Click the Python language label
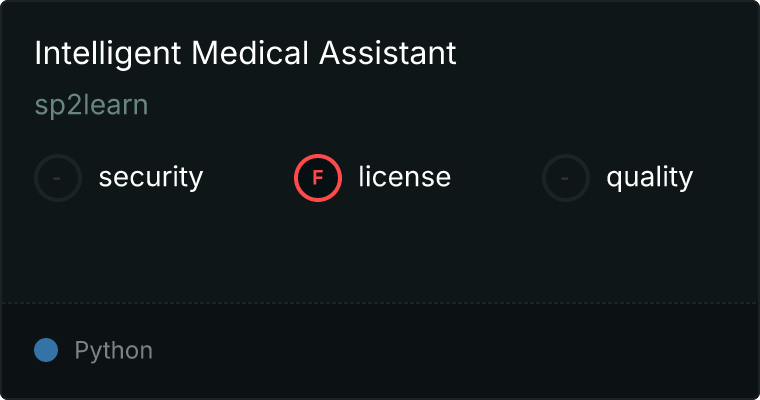This screenshot has height=400, width=760. [114, 351]
